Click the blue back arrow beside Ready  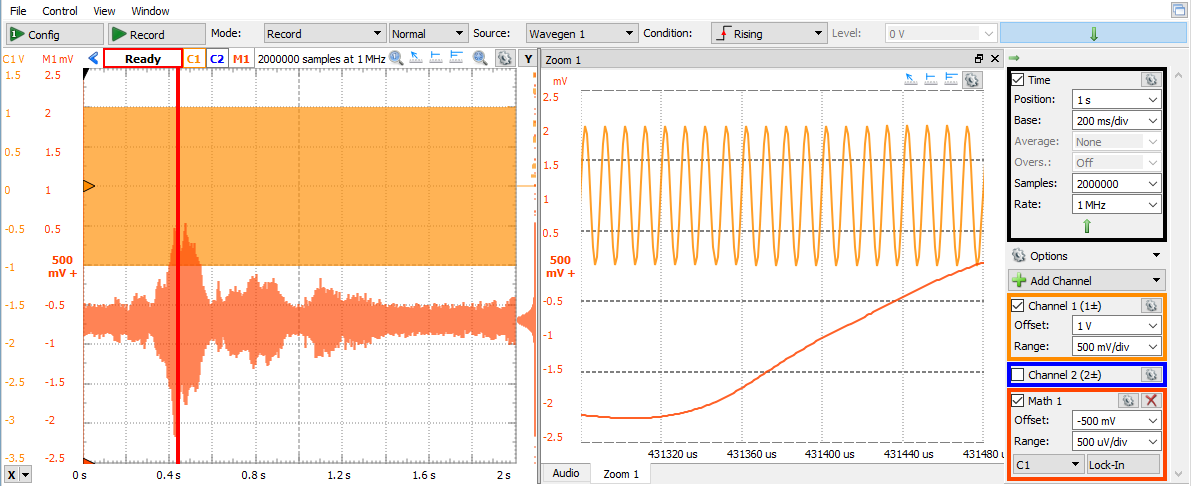coord(93,59)
